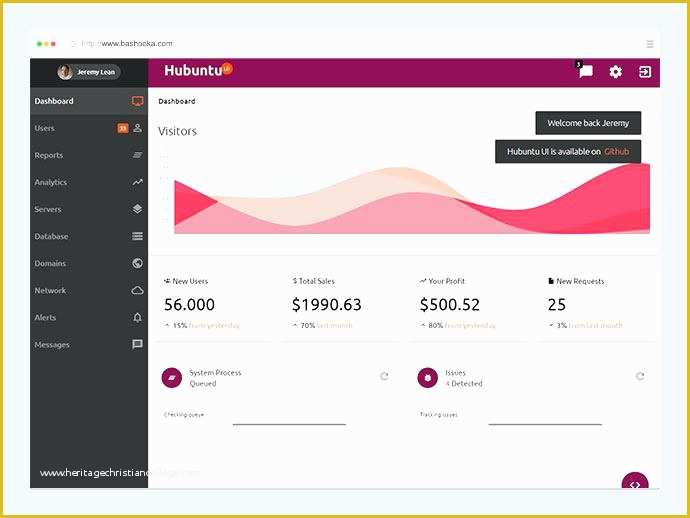Open settings gear in the header
This screenshot has height=518, width=690.
[x=615, y=71]
